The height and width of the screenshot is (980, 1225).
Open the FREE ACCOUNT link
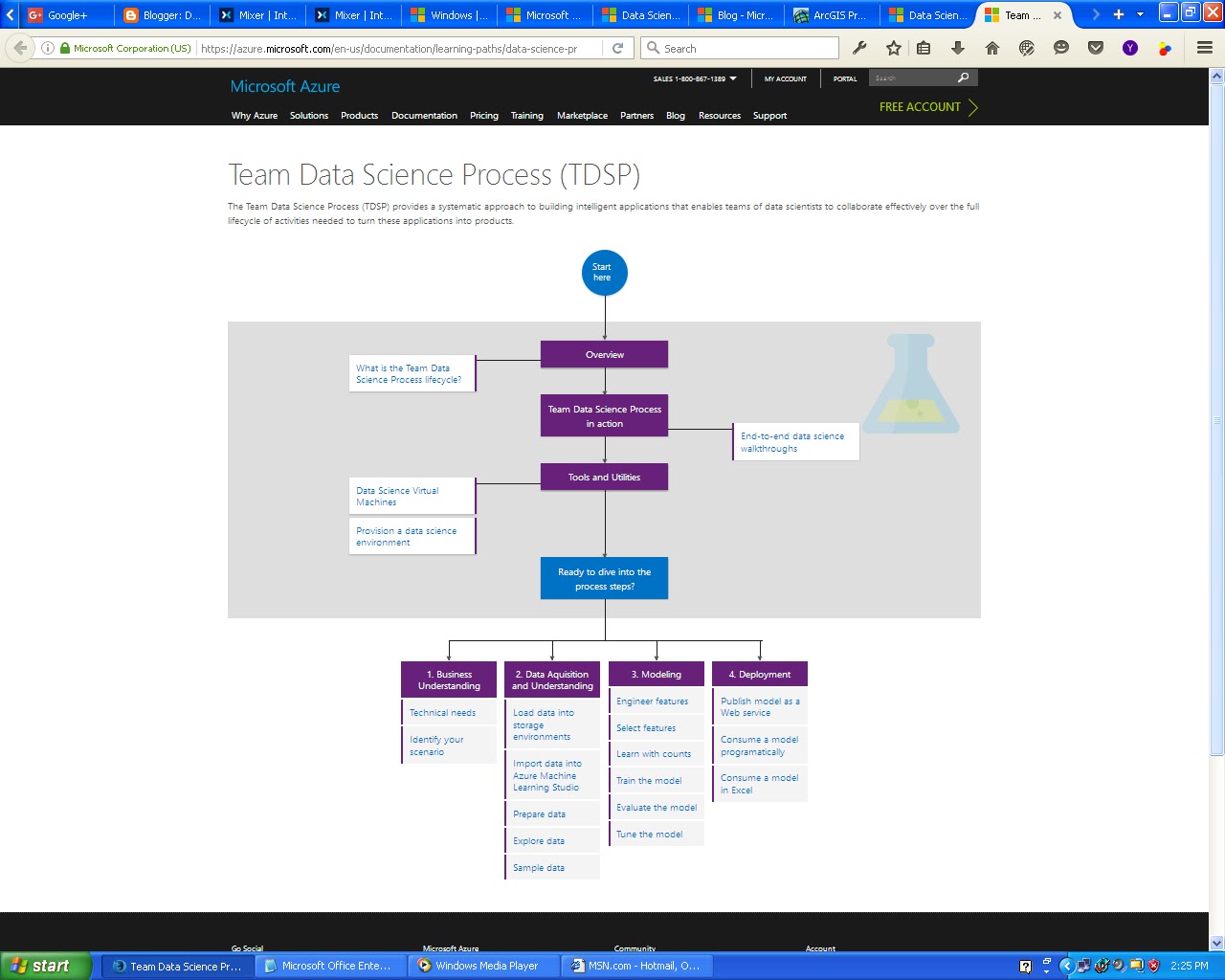tap(918, 107)
